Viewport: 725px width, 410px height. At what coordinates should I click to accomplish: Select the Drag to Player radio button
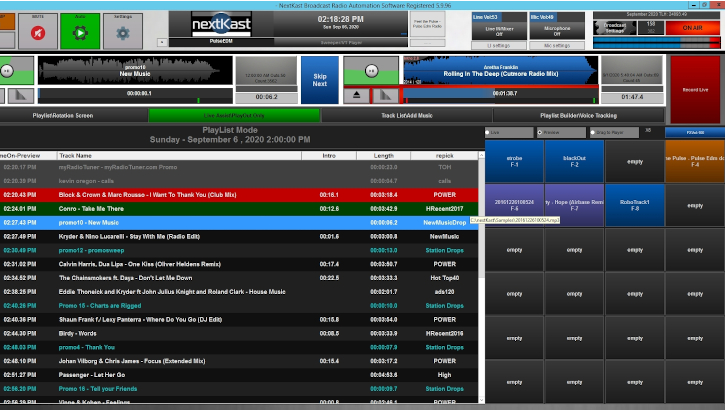click(x=593, y=133)
